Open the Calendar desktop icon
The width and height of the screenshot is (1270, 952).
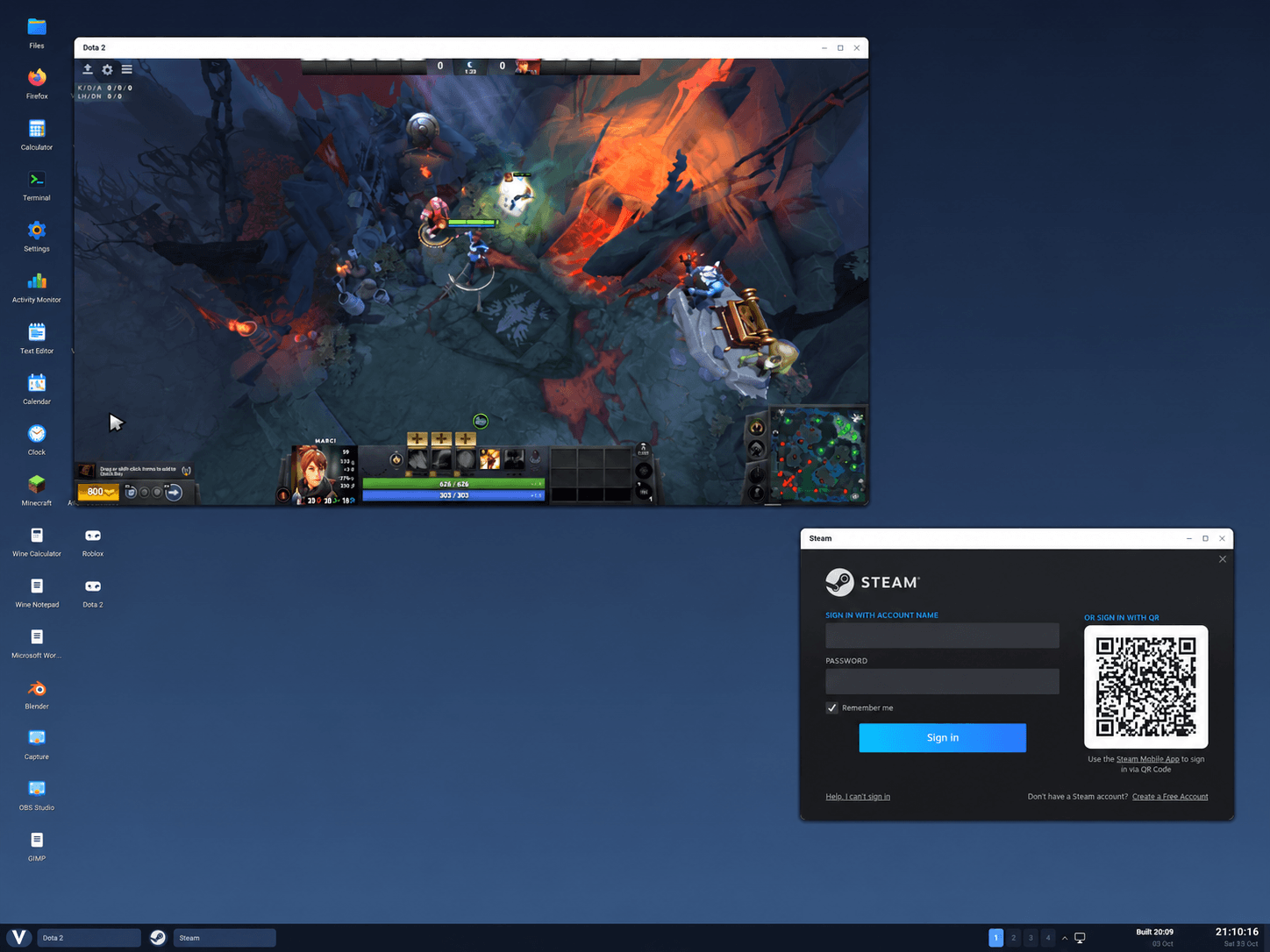(37, 389)
